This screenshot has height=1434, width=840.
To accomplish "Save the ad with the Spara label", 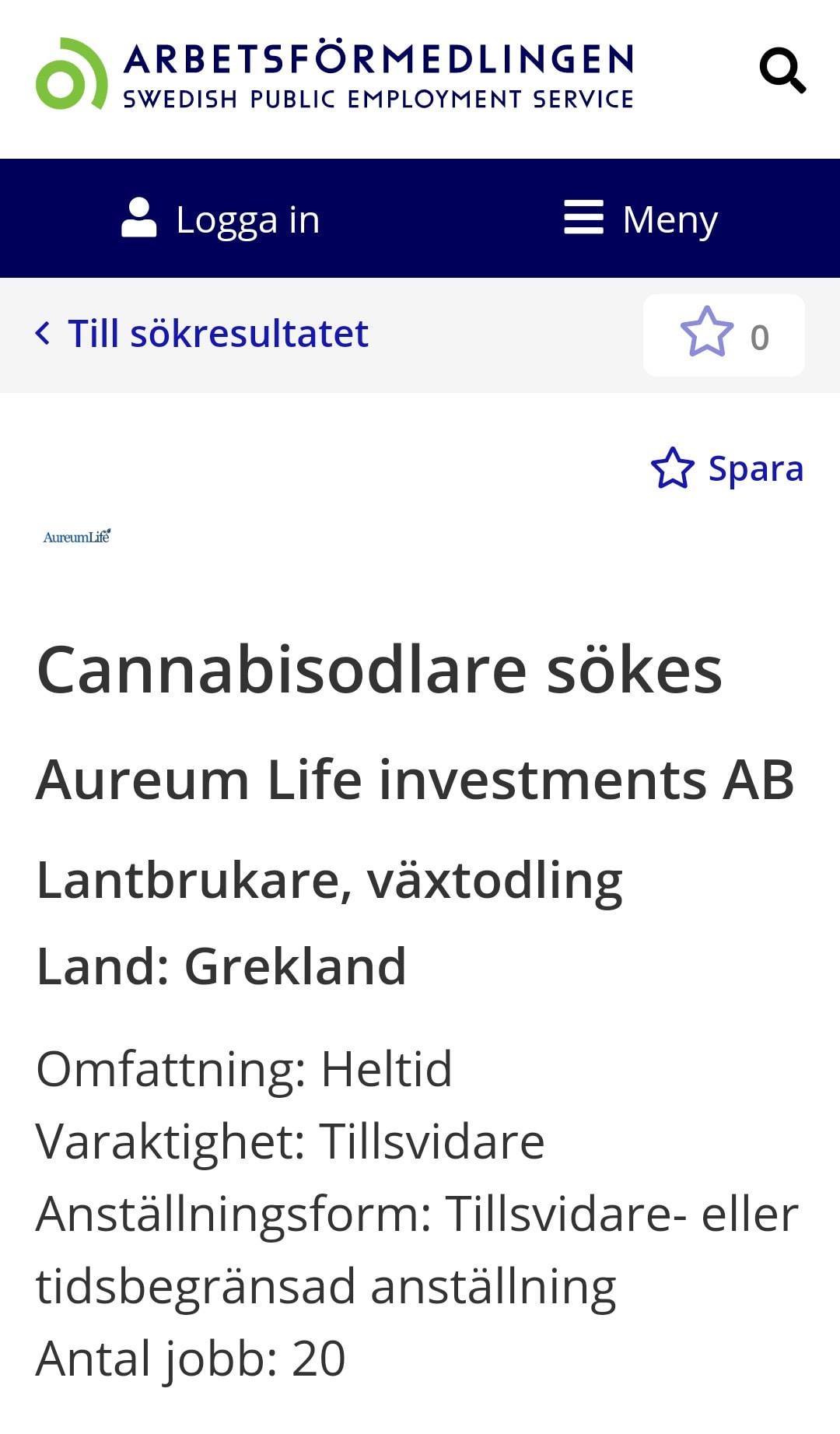I will click(x=755, y=468).
